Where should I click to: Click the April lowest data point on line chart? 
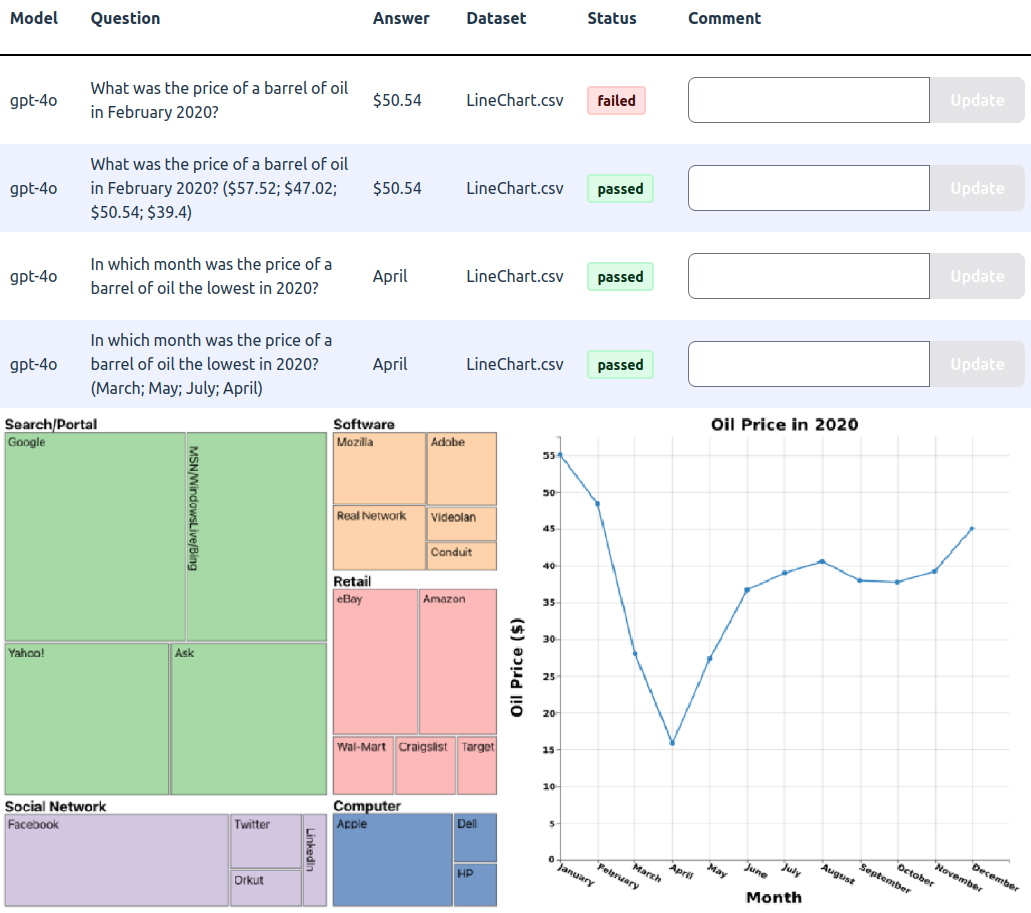point(672,743)
